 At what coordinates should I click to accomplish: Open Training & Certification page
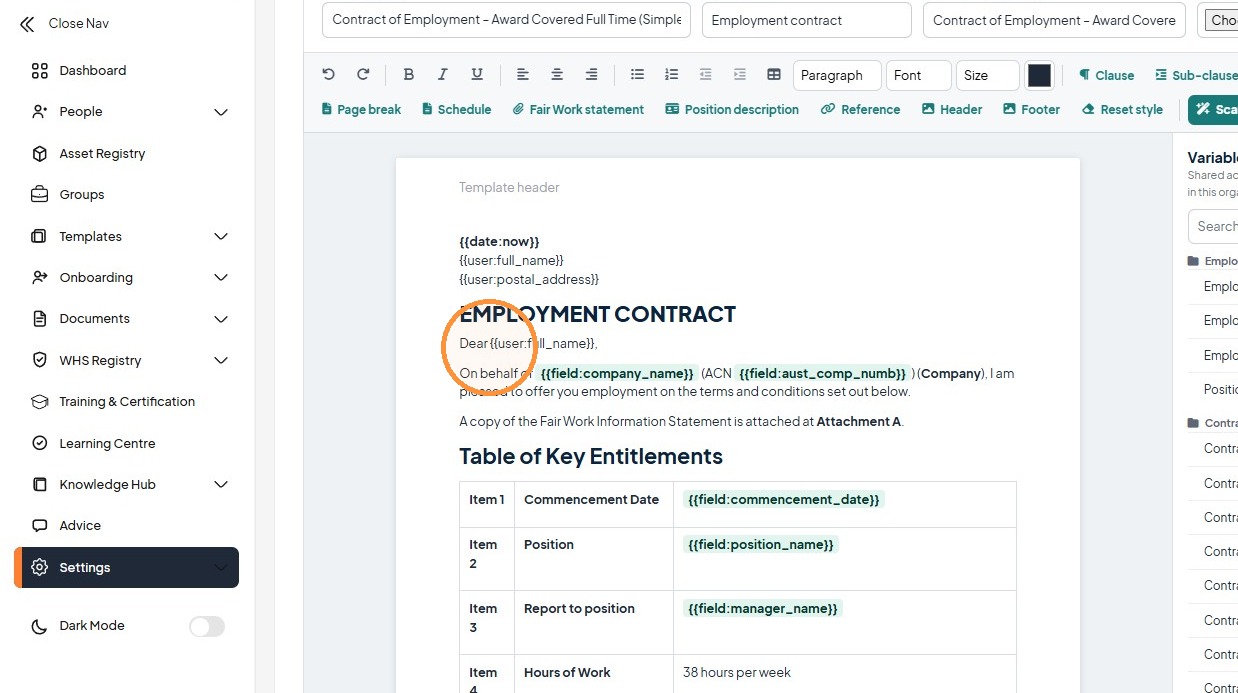coord(127,402)
